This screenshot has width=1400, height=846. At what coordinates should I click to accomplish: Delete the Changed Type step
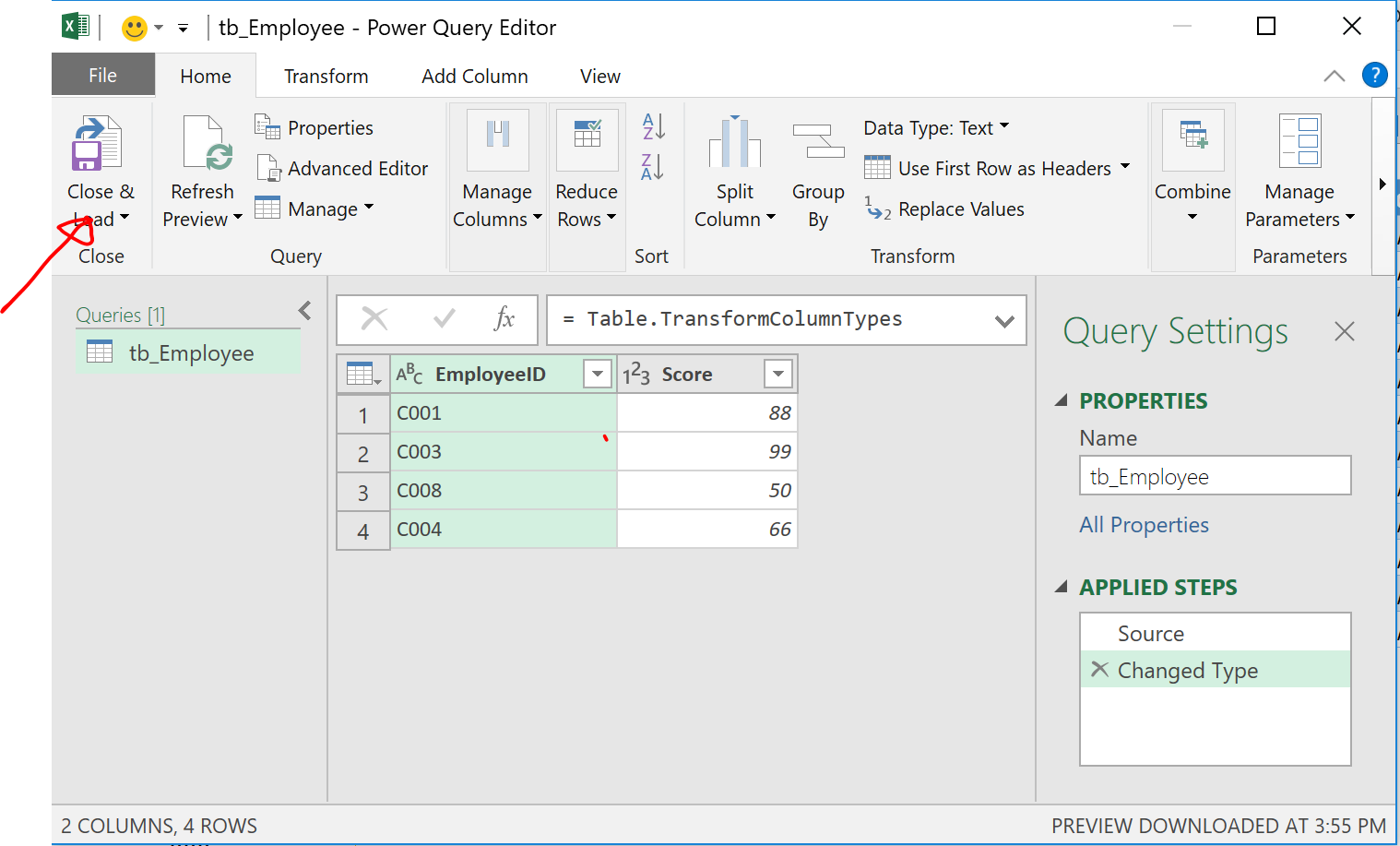click(x=1099, y=670)
